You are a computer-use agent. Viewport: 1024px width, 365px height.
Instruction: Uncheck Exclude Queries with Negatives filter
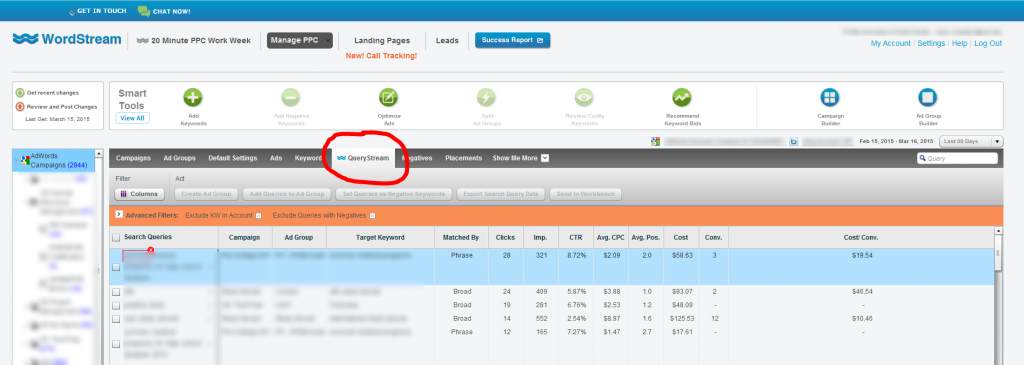372,215
